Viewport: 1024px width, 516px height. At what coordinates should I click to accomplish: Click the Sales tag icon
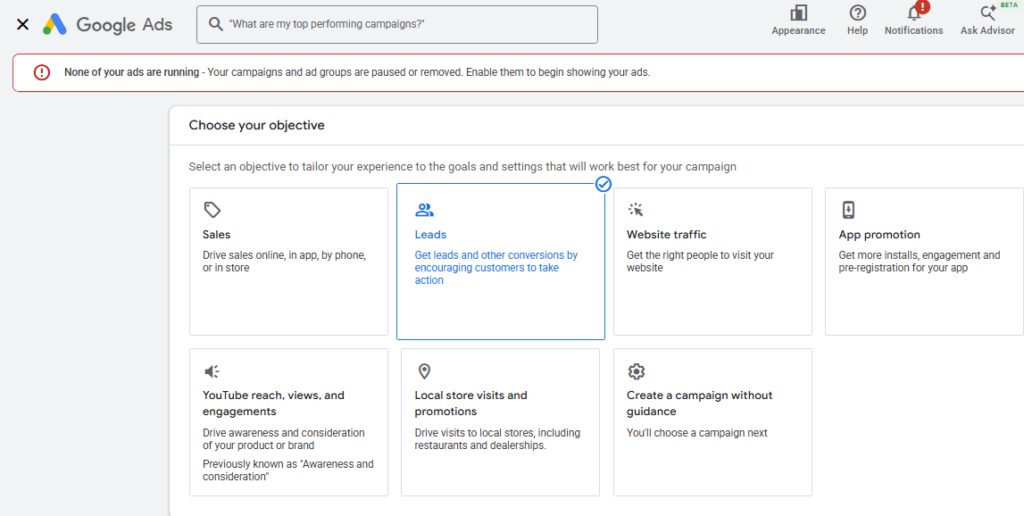[x=212, y=210]
